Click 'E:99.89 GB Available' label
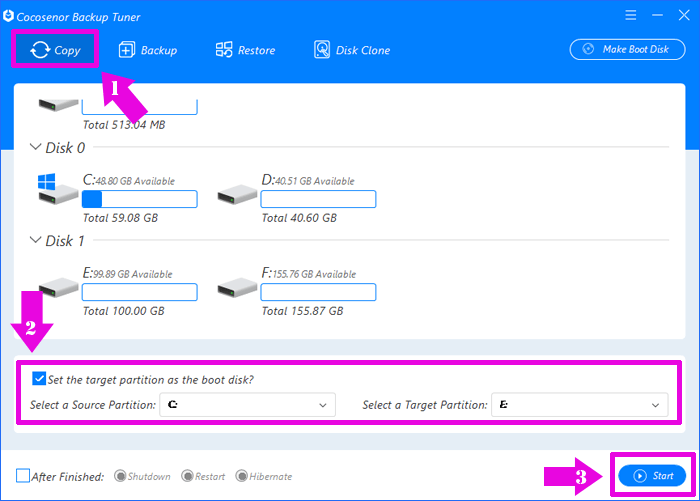The image size is (700, 501). click(x=128, y=273)
